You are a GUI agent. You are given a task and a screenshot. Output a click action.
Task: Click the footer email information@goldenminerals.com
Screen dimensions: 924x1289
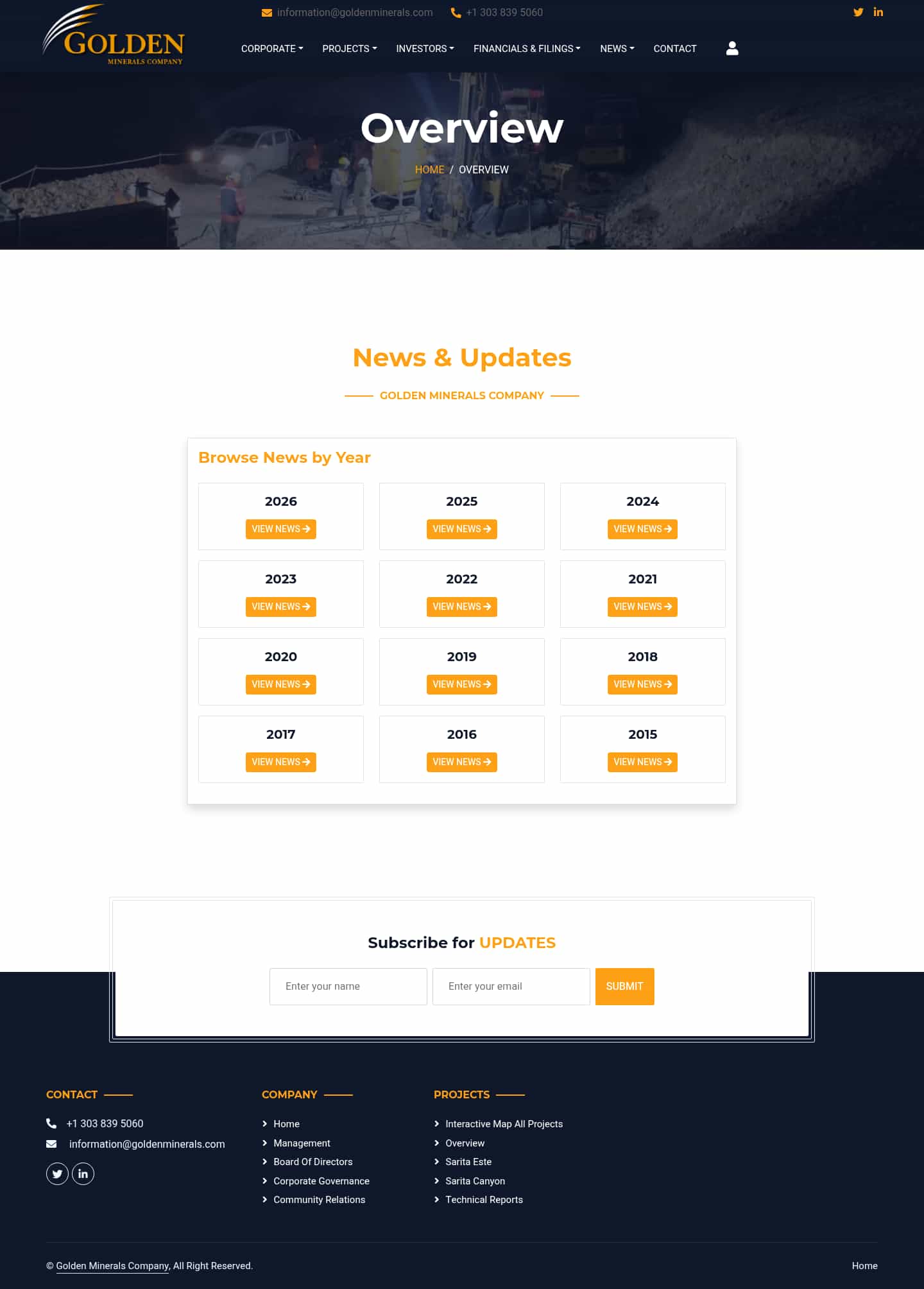147,1144
